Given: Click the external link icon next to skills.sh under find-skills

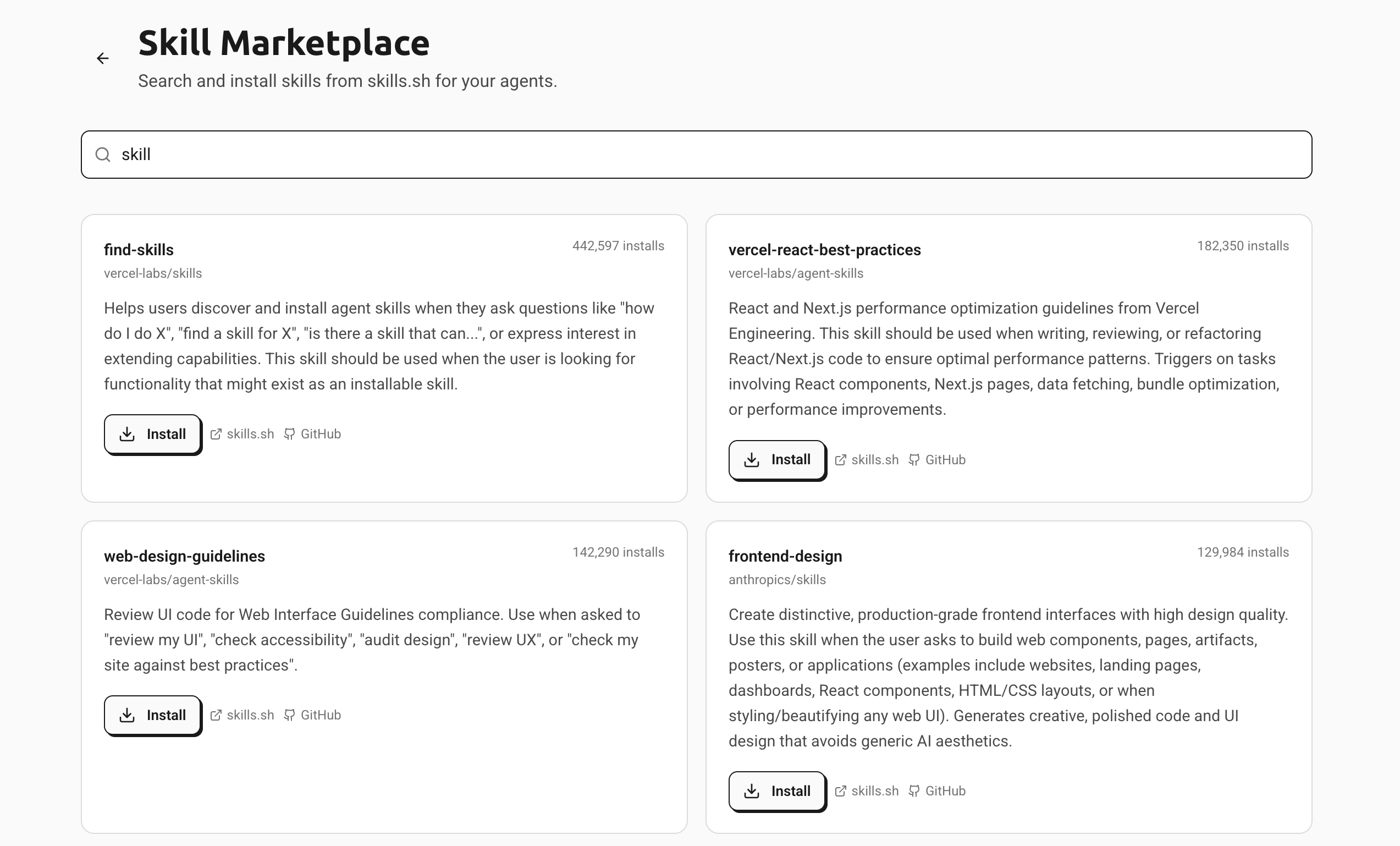Looking at the screenshot, I should click(x=217, y=434).
